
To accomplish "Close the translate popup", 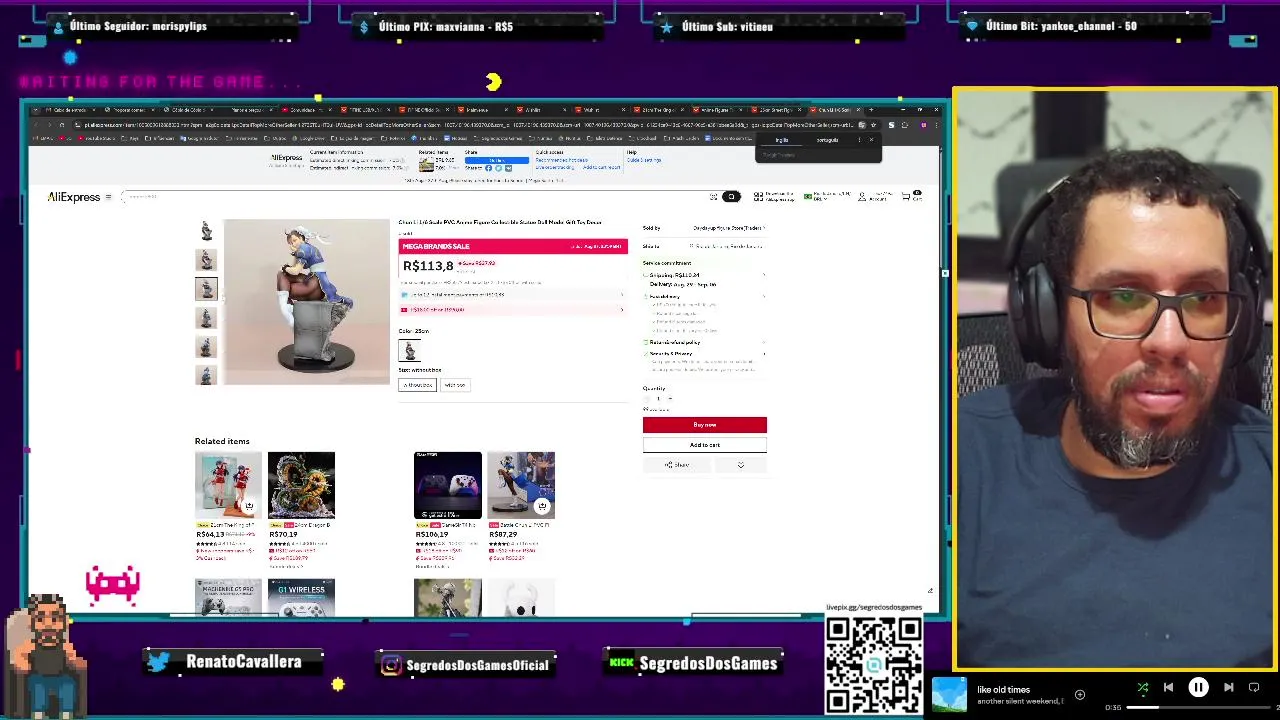I will pos(872,139).
